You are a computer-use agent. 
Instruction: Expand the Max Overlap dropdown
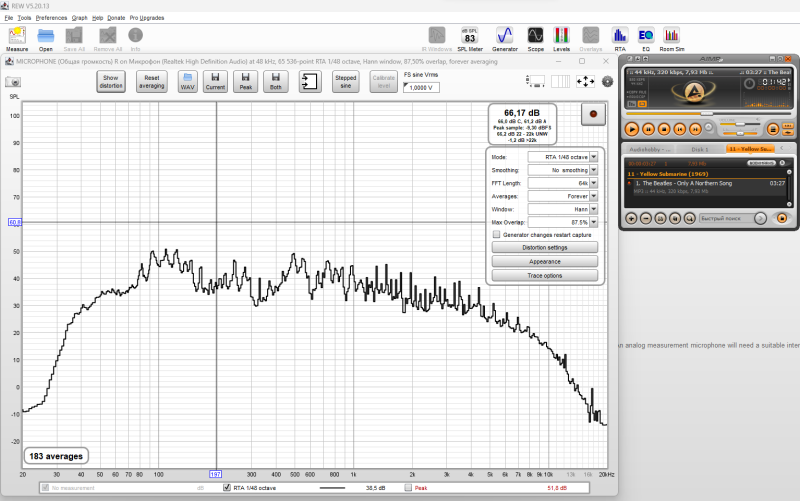coord(594,222)
